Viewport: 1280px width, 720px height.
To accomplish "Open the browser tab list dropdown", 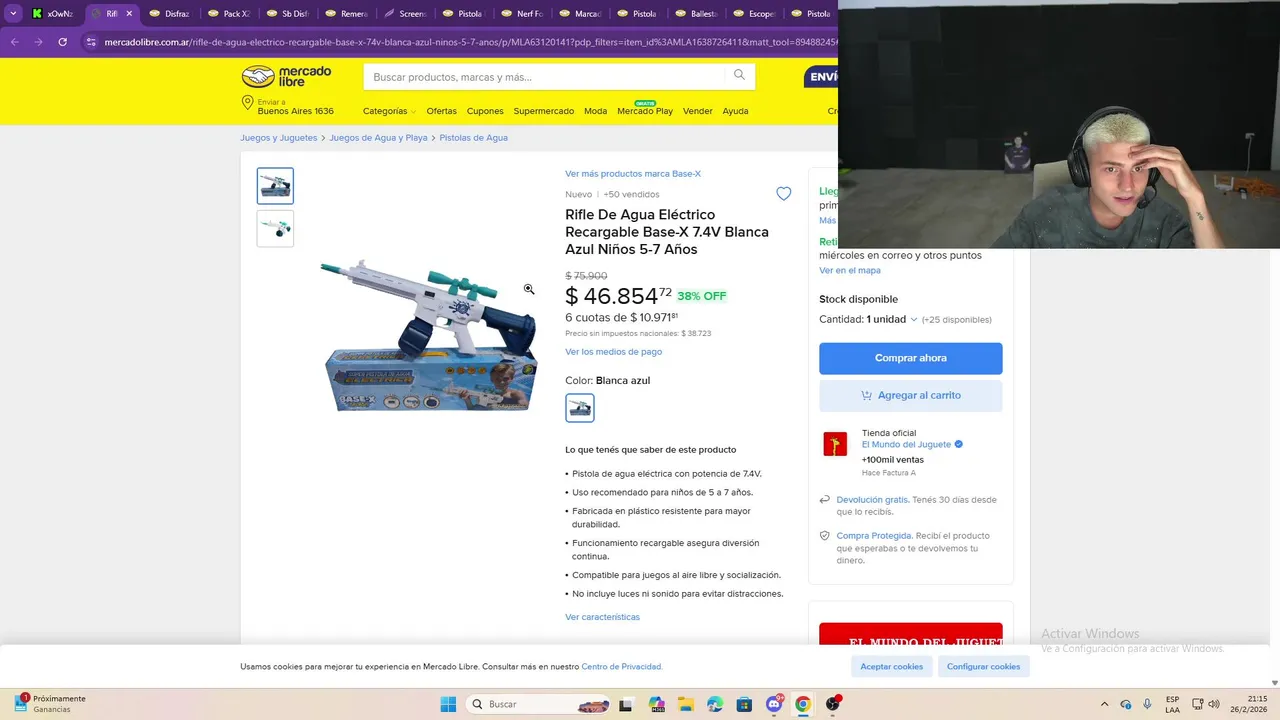I will coord(13,14).
